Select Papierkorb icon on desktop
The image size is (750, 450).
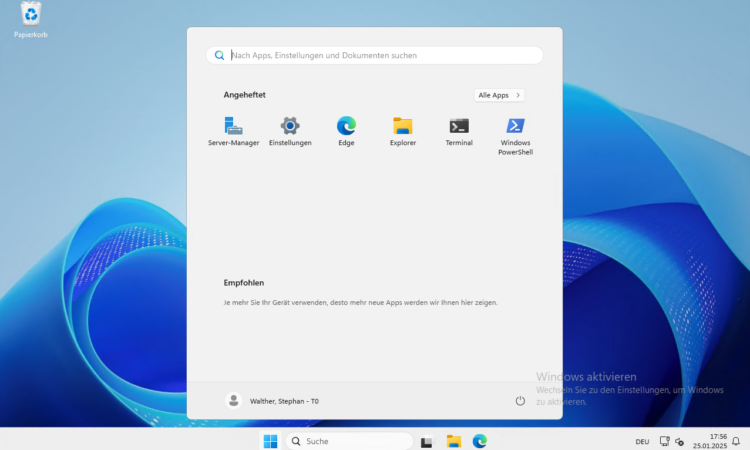pos(31,20)
